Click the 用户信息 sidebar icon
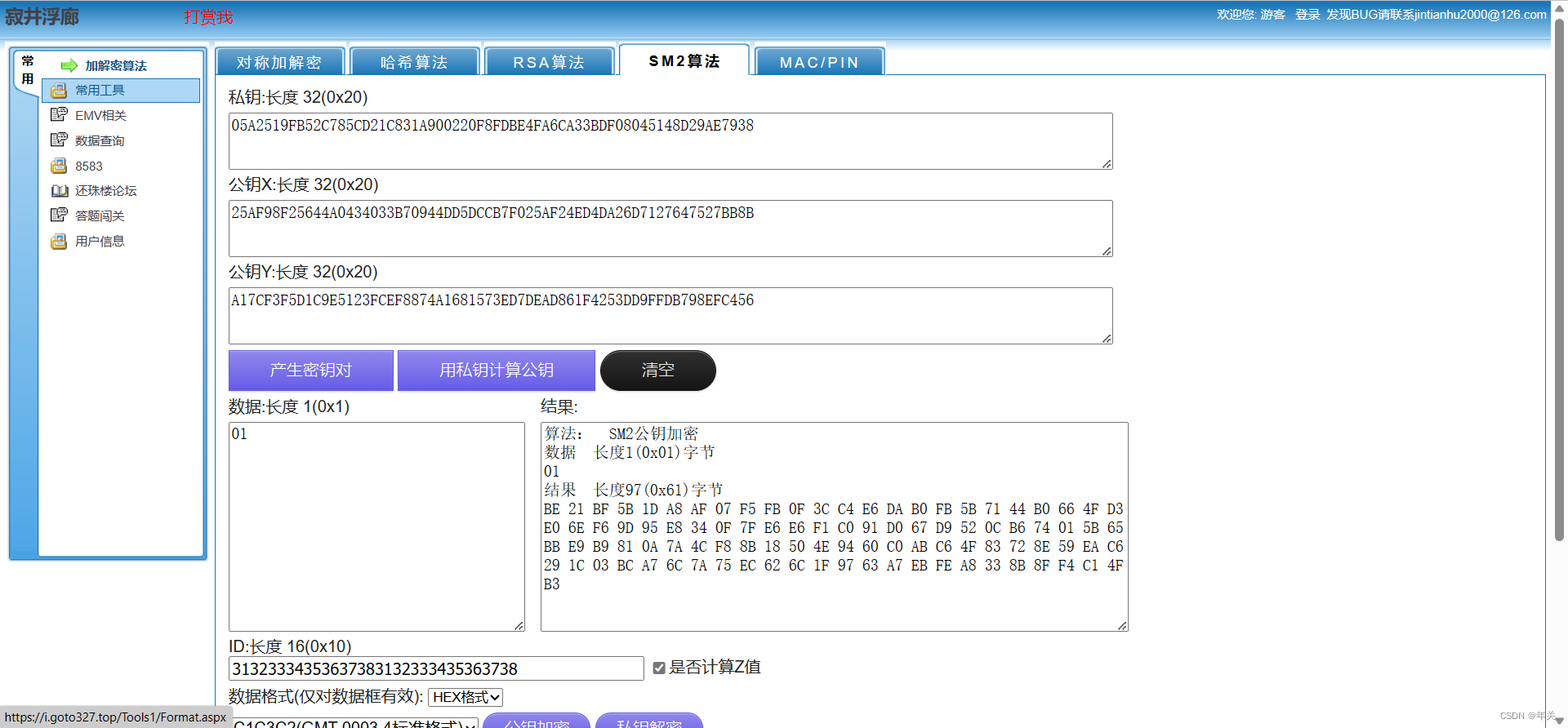The image size is (1568, 728). coord(59,242)
